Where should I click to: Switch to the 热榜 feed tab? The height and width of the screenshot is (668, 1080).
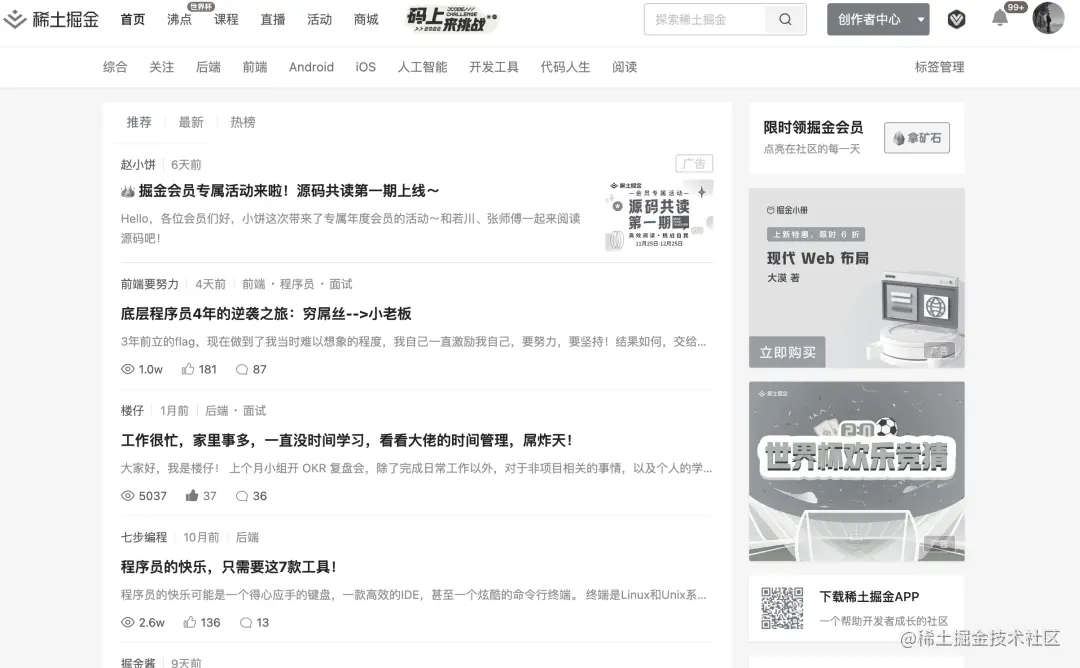[241, 122]
